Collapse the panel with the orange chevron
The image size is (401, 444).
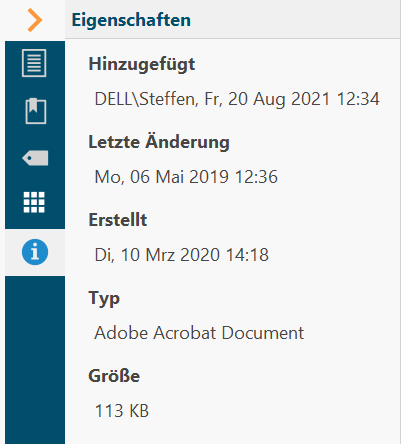click(x=35, y=20)
